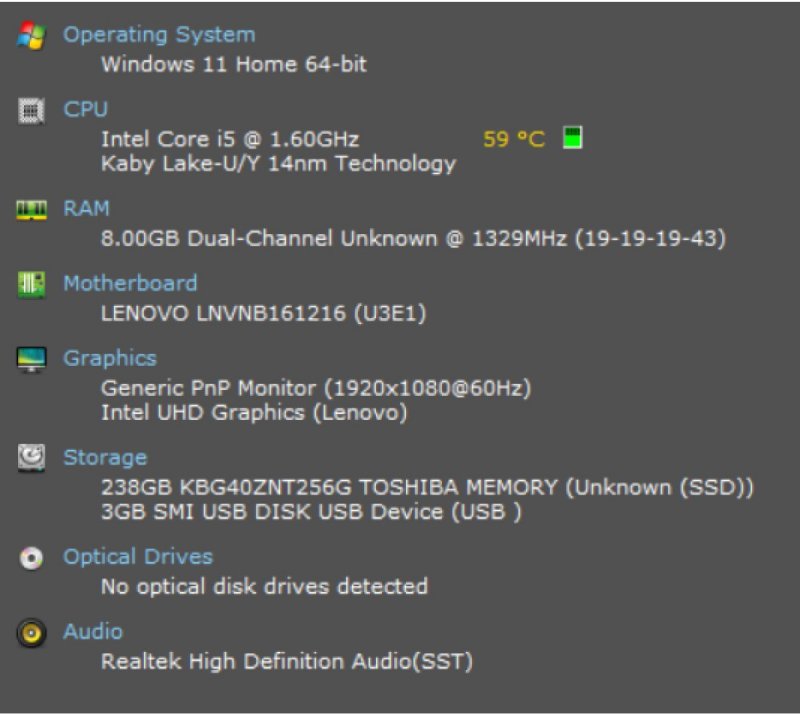The height and width of the screenshot is (714, 800).
Task: Click the CPU chip icon
Action: click(x=31, y=110)
